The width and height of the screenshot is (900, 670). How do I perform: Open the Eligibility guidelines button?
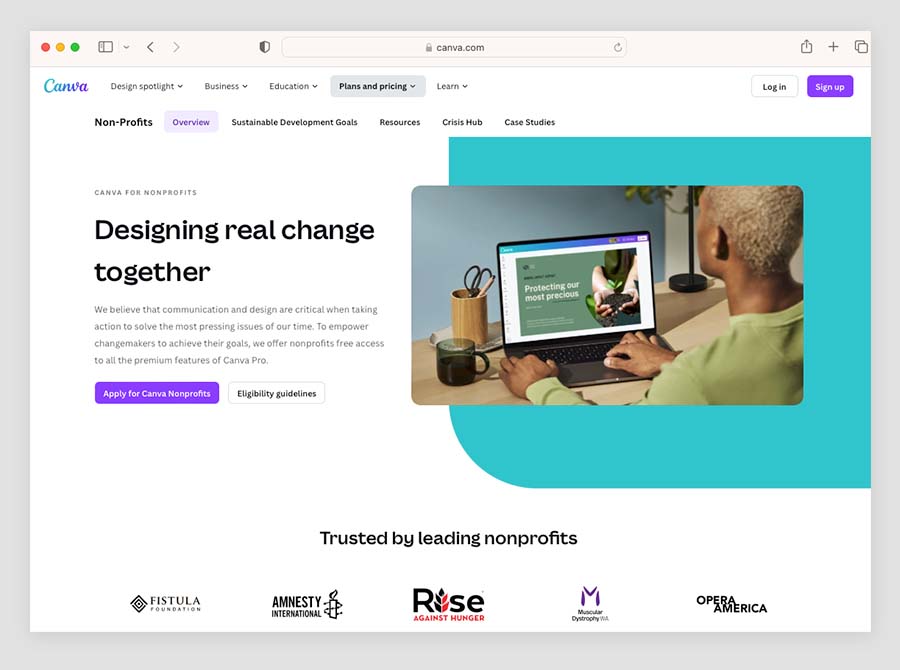(277, 393)
